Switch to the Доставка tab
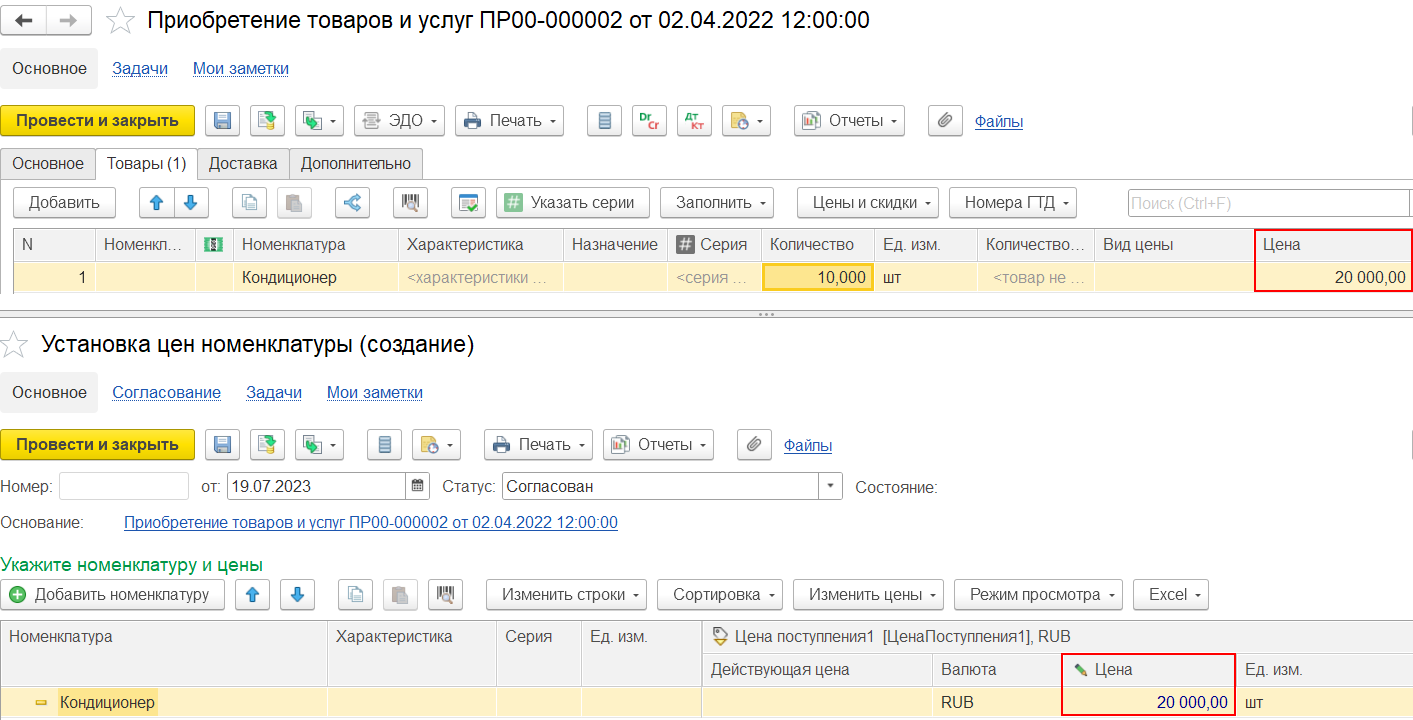This screenshot has height=720, width=1413. click(243, 164)
